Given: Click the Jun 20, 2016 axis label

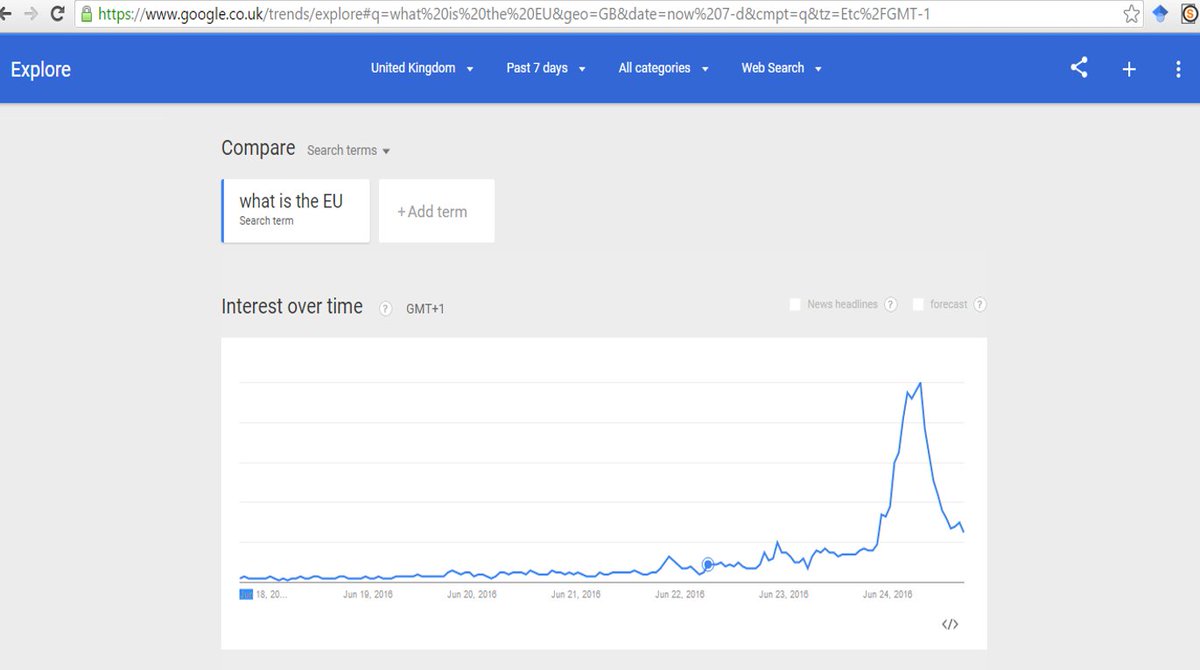Looking at the screenshot, I should [472, 594].
